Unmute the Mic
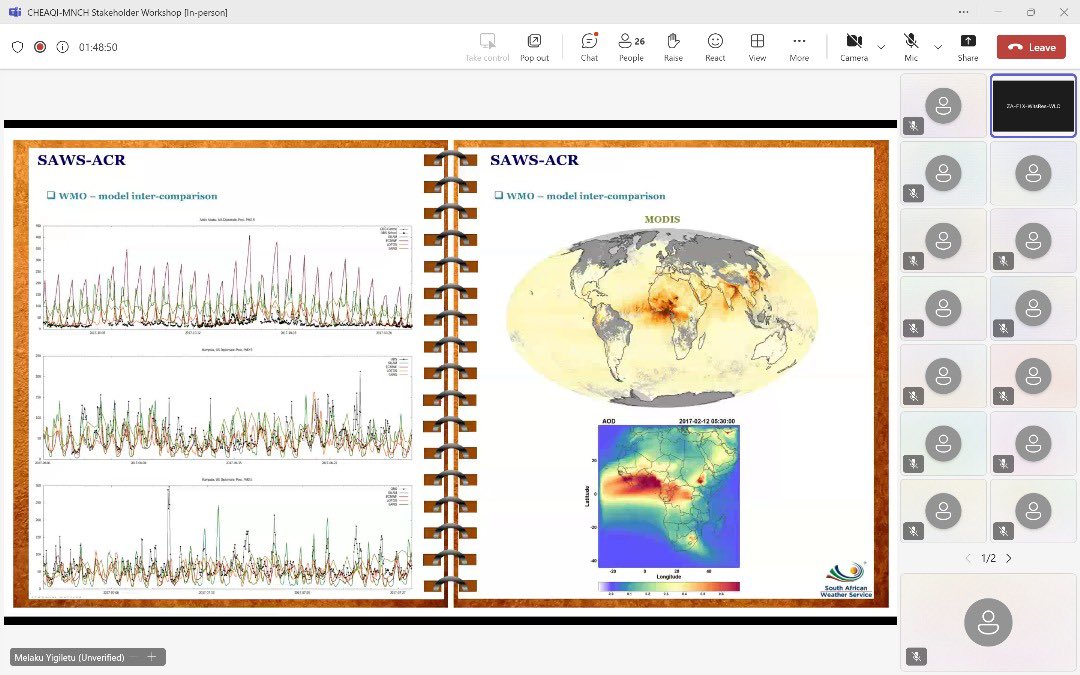Image resolution: width=1080 pixels, height=675 pixels. coord(911,48)
